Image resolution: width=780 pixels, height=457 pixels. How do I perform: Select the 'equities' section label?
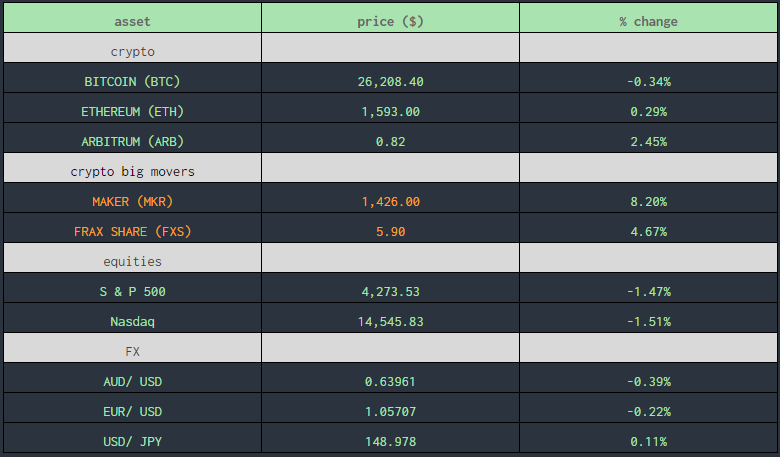[132, 262]
